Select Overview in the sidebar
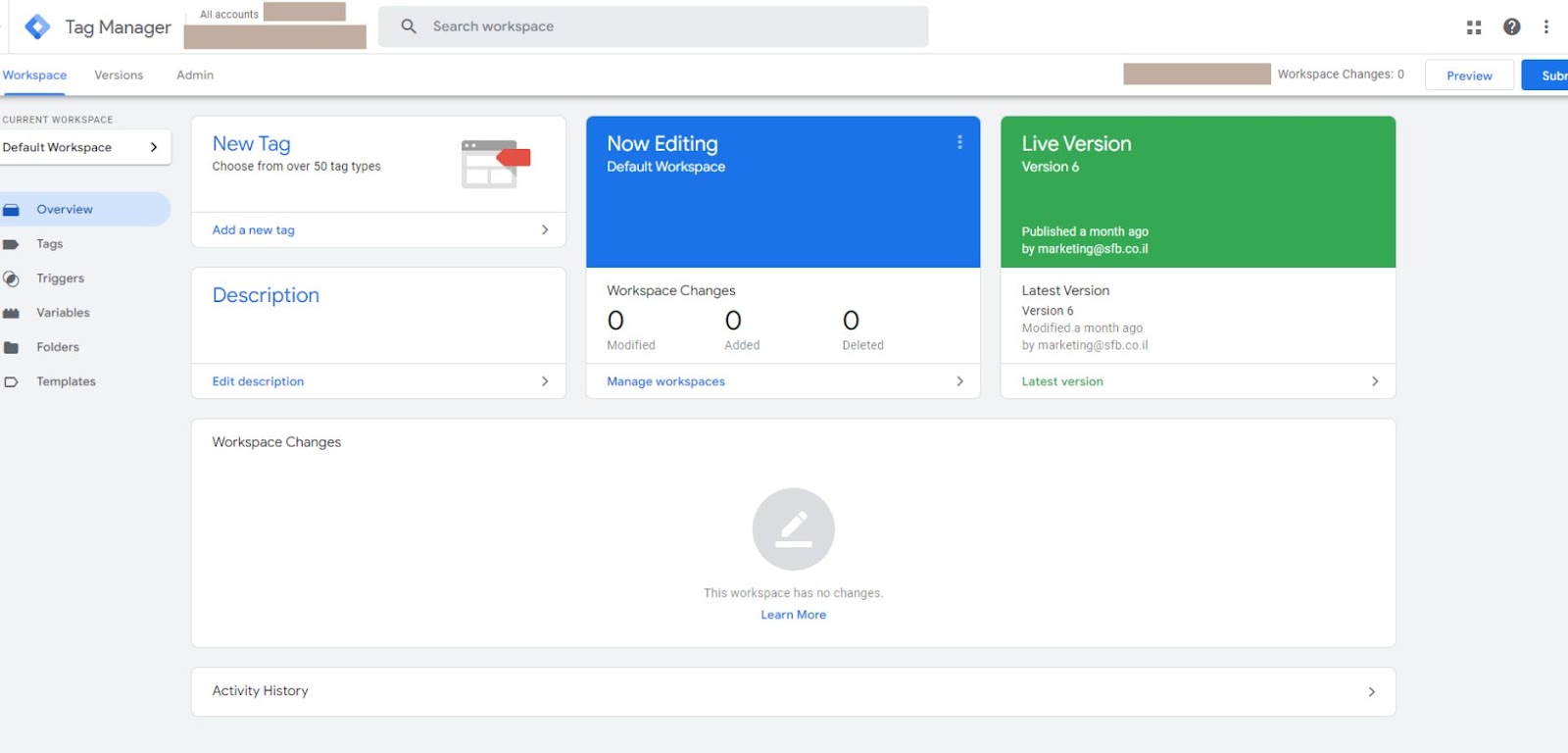Image resolution: width=1568 pixels, height=753 pixels. 85,209
